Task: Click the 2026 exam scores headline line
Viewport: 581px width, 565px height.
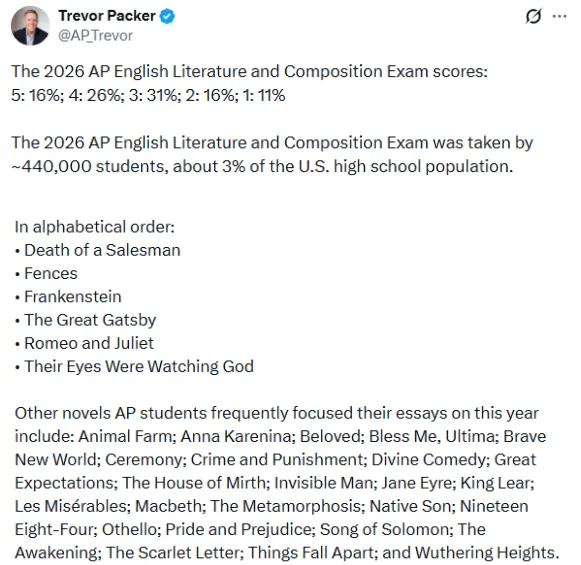Action: (x=249, y=72)
